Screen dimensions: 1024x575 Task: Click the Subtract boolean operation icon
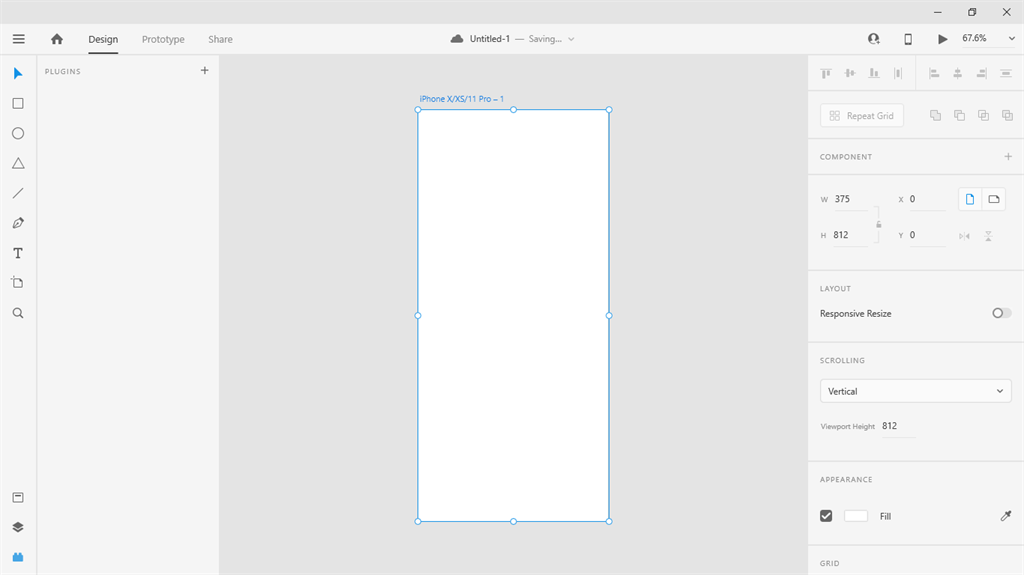click(959, 116)
